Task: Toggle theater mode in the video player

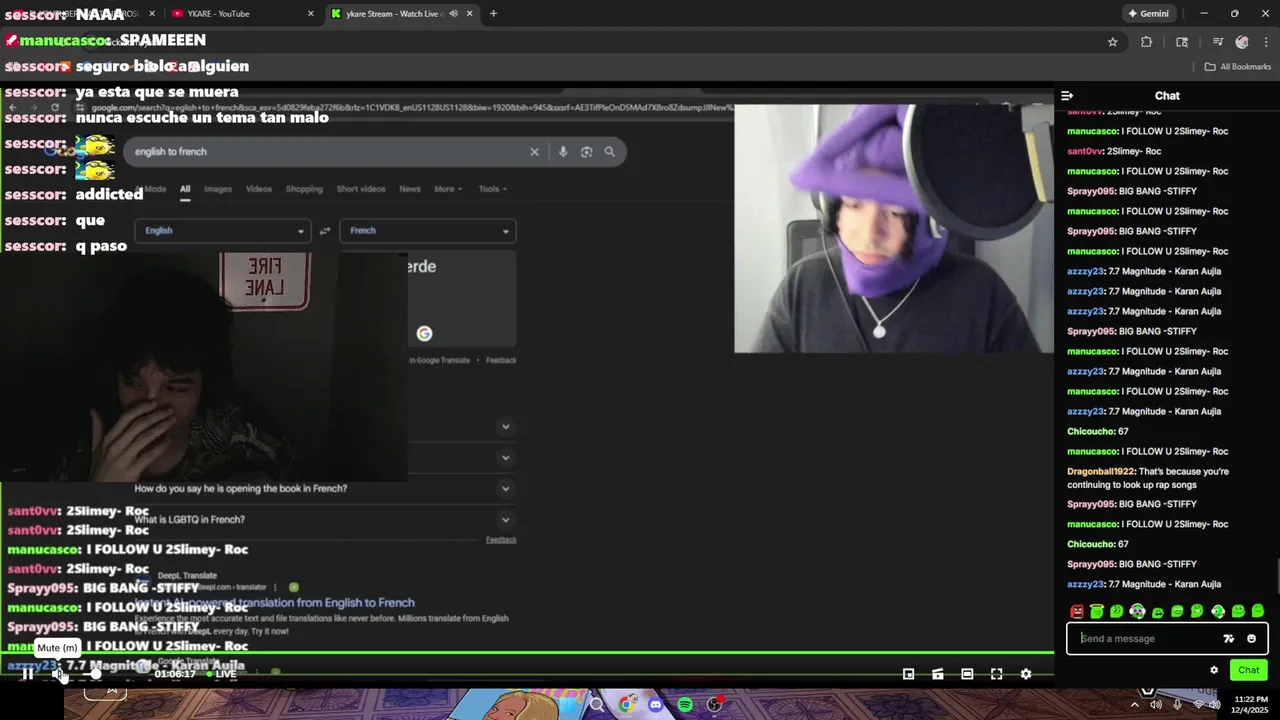Action: click(967, 674)
